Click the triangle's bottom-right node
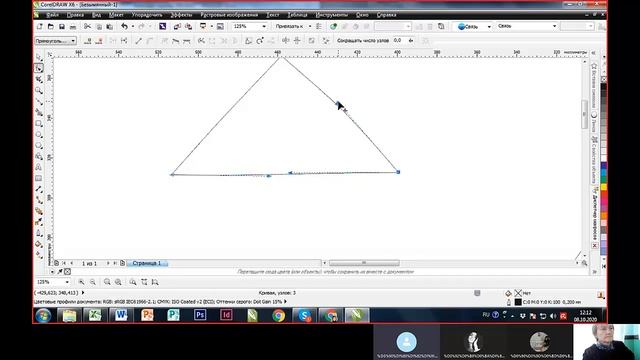 coord(398,172)
